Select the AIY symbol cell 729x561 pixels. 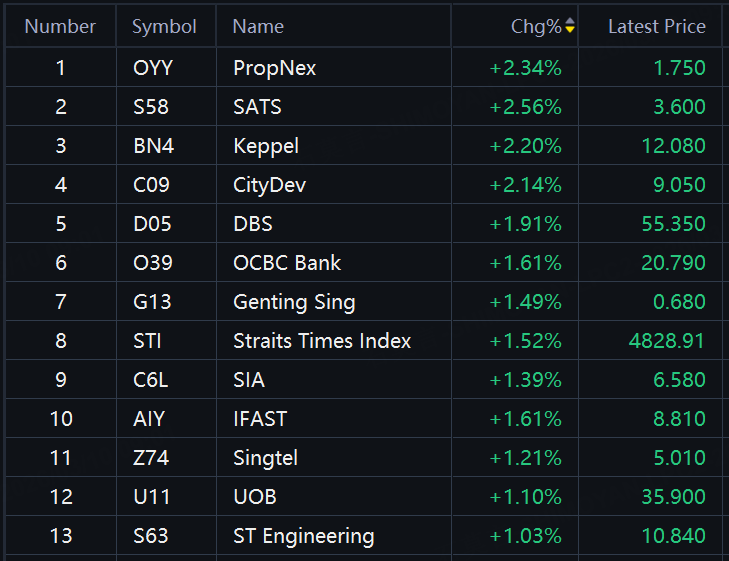pyautogui.click(x=150, y=419)
